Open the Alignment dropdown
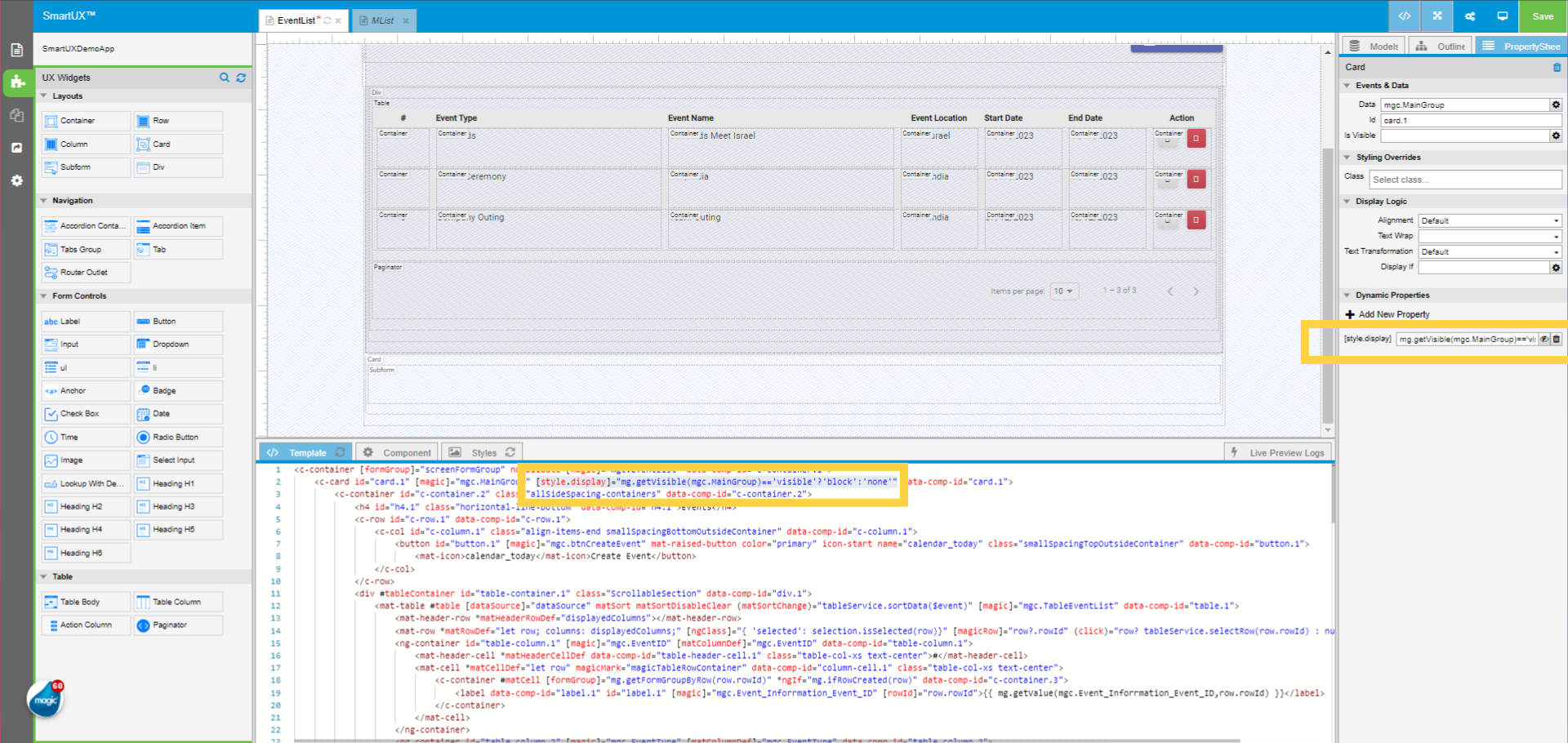Viewport: 1568px width, 743px height. tap(1490, 220)
